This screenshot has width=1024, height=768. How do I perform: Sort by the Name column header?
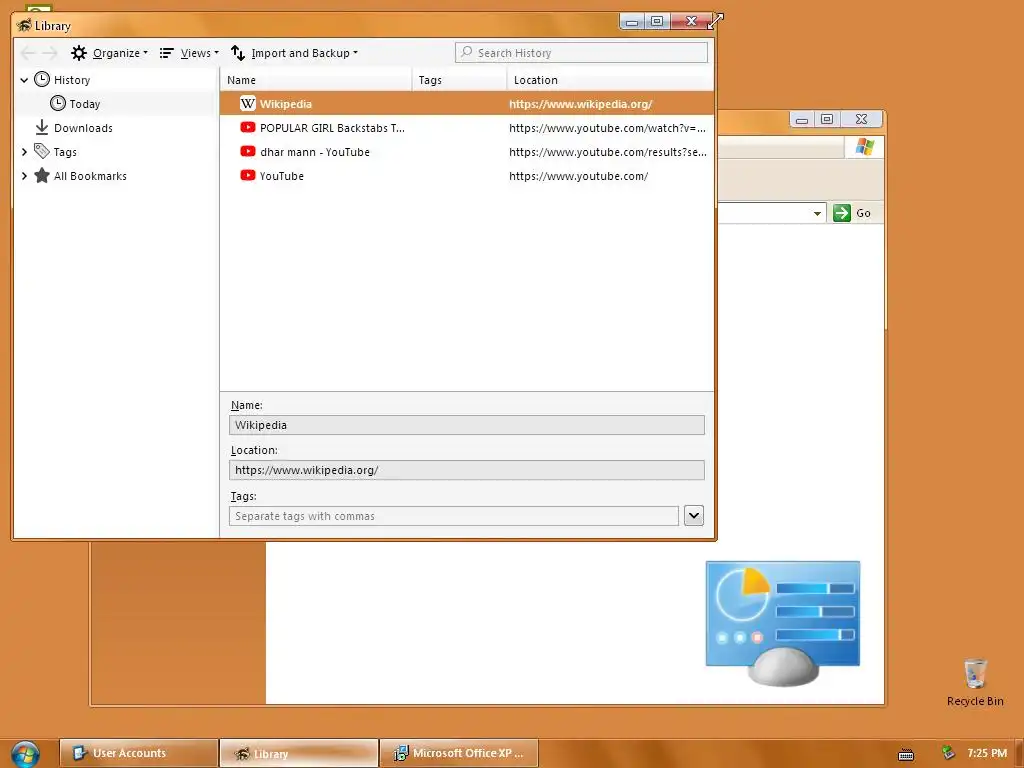click(316, 80)
